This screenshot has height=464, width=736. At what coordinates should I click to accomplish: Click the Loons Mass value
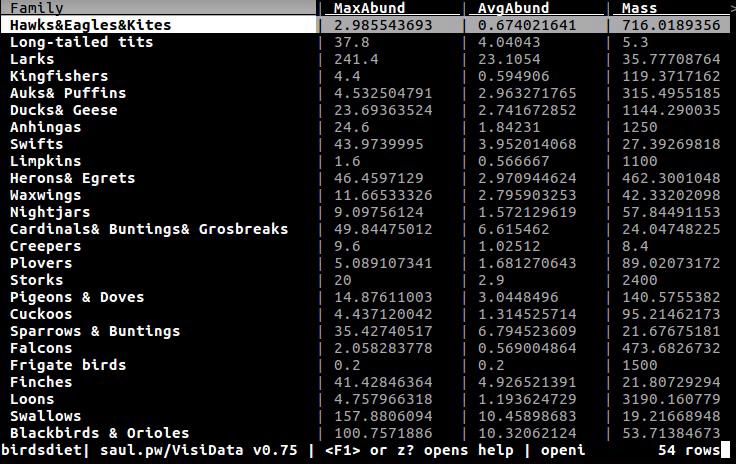coord(671,399)
